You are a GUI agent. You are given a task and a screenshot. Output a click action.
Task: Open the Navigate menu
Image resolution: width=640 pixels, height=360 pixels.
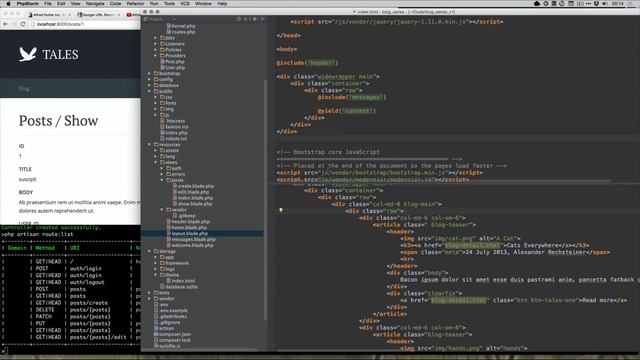pos(95,4)
